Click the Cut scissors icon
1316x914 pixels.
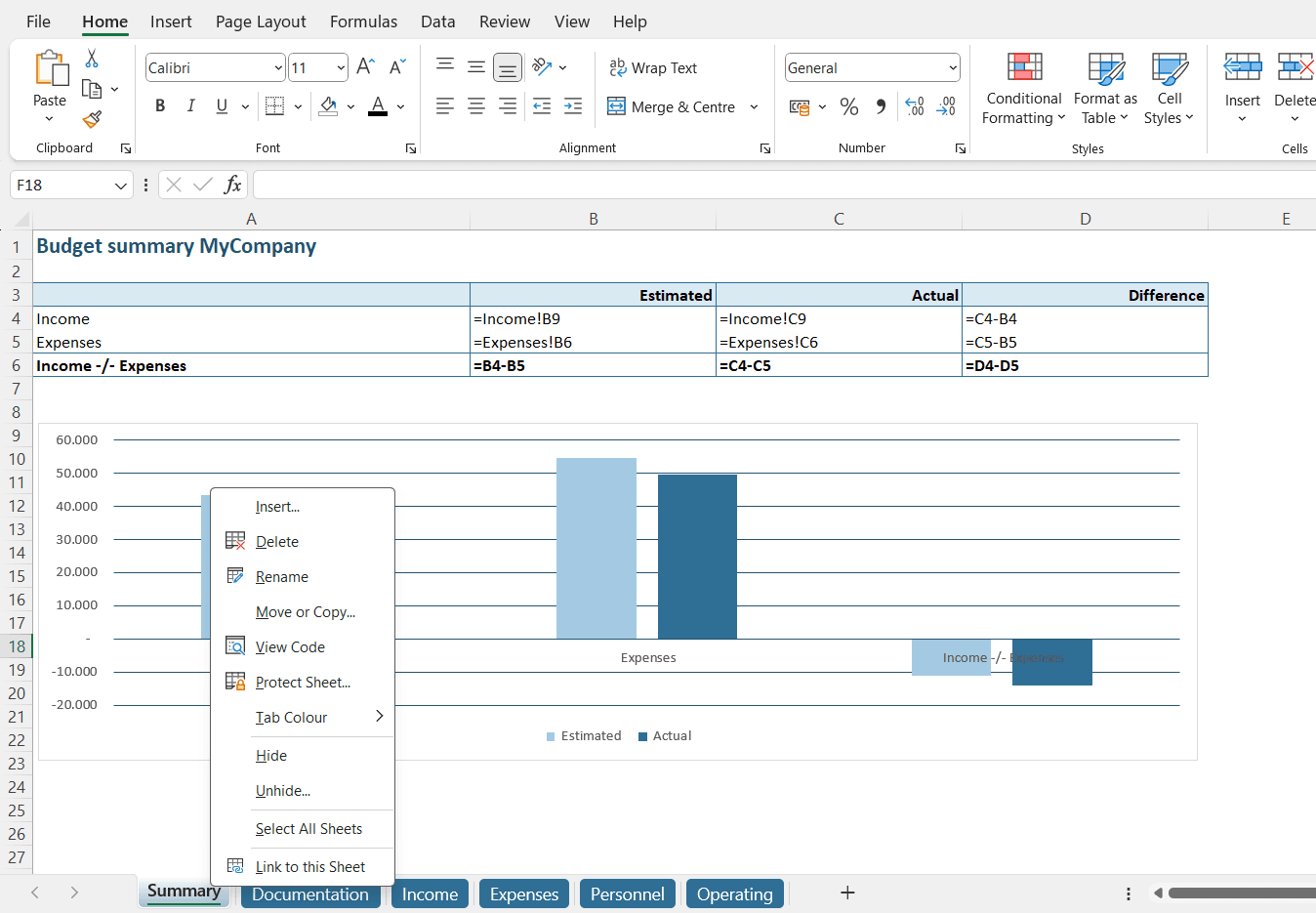pyautogui.click(x=92, y=59)
